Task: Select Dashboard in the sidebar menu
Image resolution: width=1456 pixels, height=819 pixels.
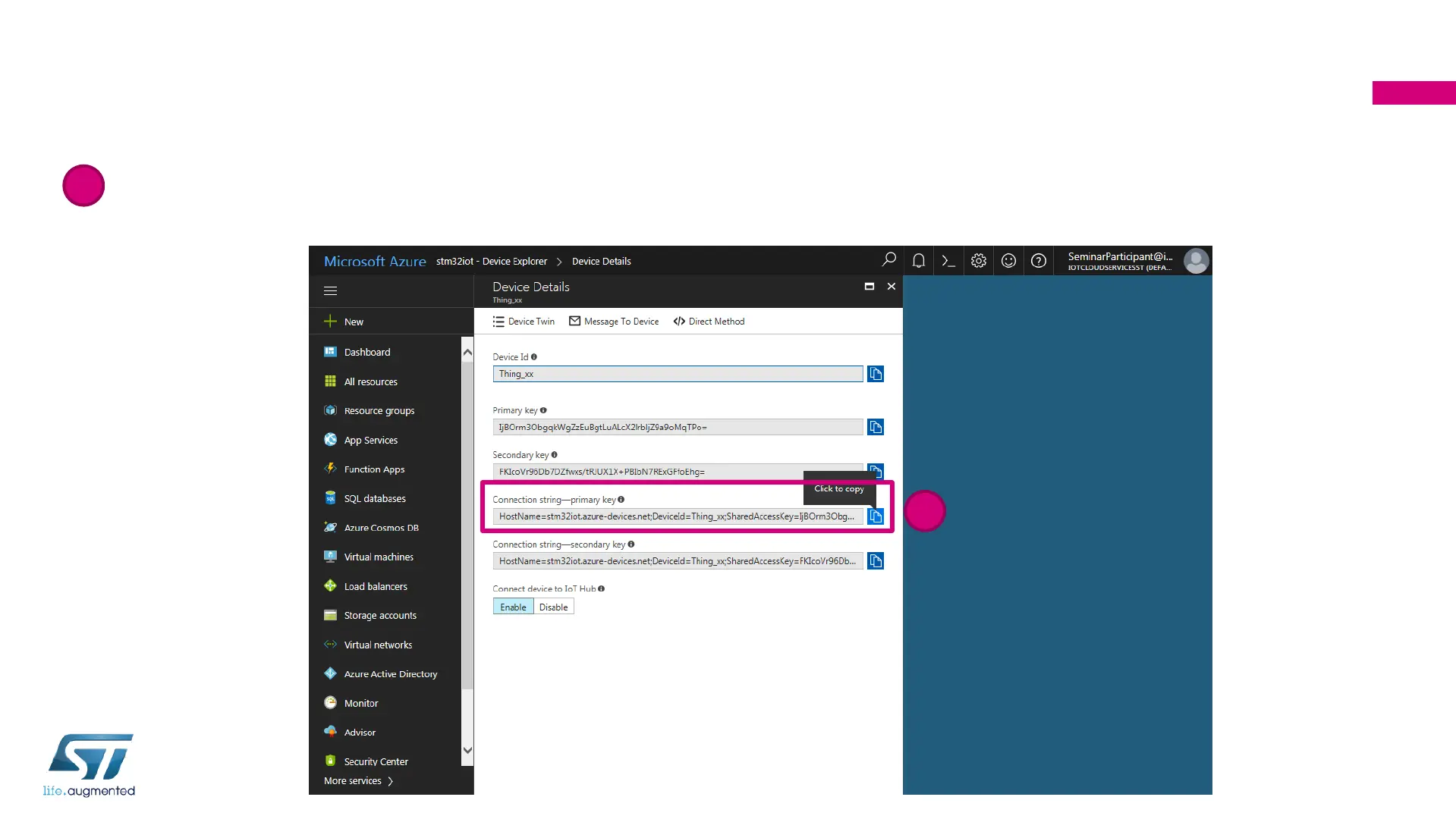Action: (367, 352)
